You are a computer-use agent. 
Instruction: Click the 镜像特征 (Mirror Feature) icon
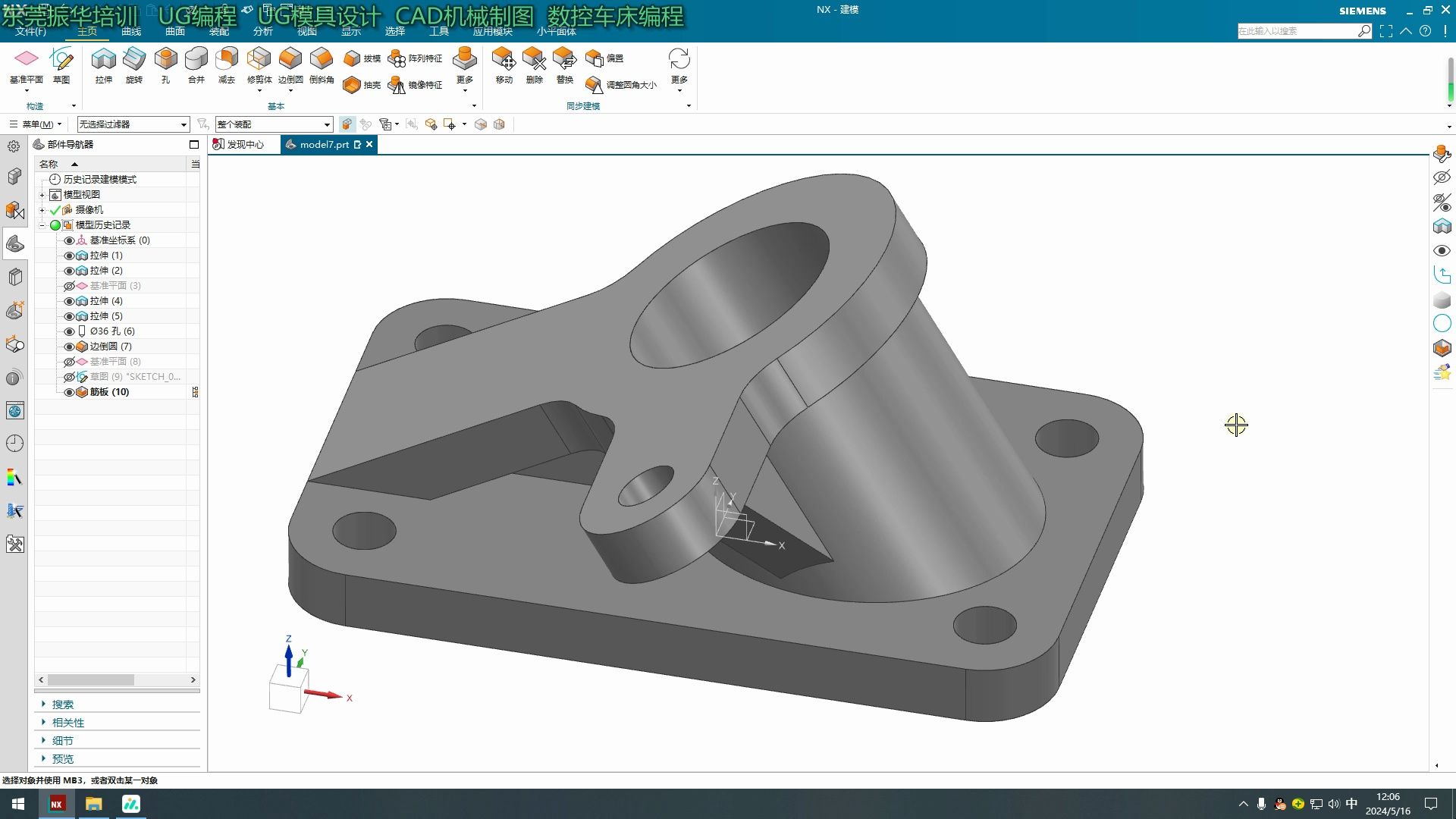[x=397, y=85]
